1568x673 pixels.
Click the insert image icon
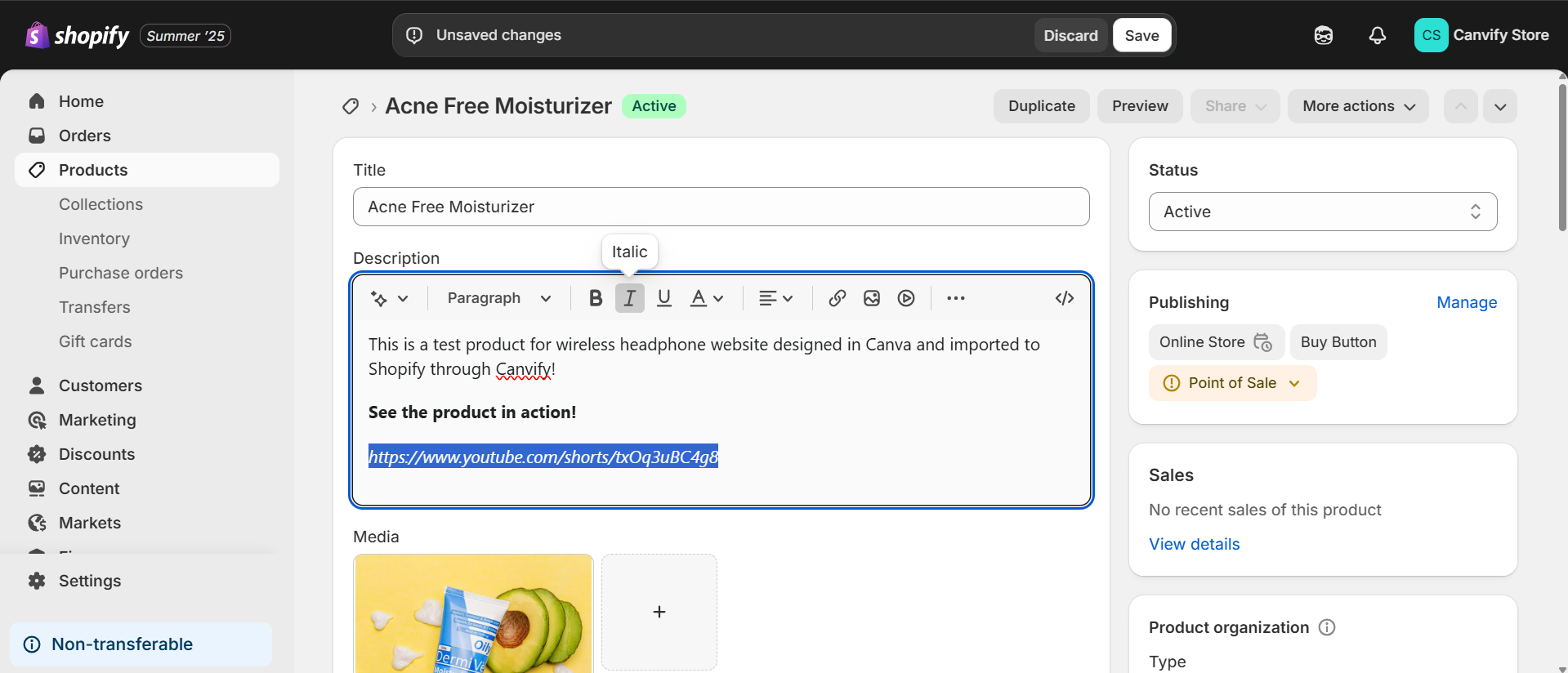tap(871, 298)
